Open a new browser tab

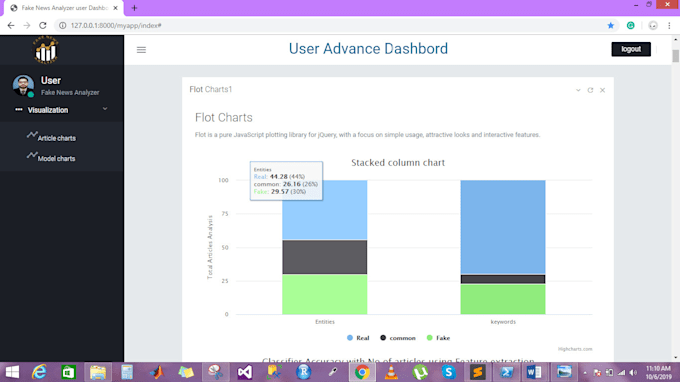pyautogui.click(x=134, y=8)
